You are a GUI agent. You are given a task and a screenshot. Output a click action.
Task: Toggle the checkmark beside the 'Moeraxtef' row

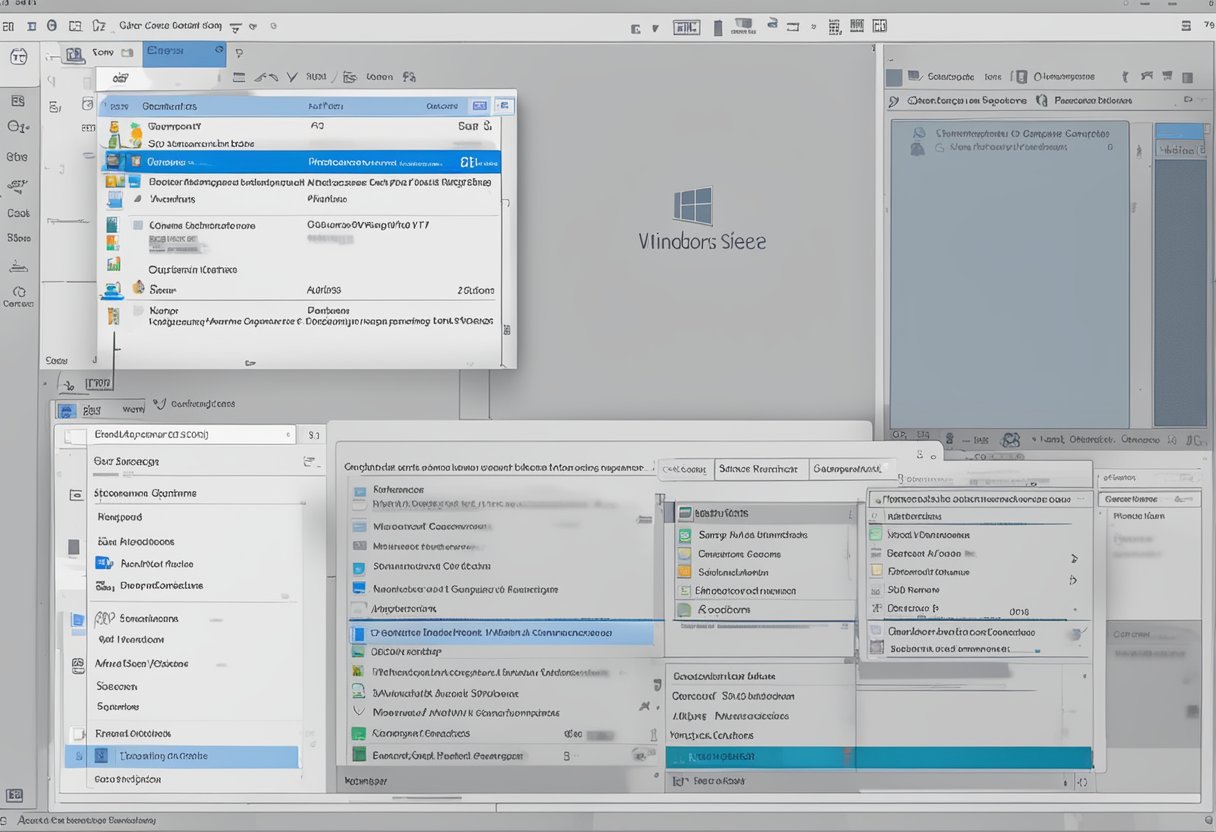click(x=359, y=712)
